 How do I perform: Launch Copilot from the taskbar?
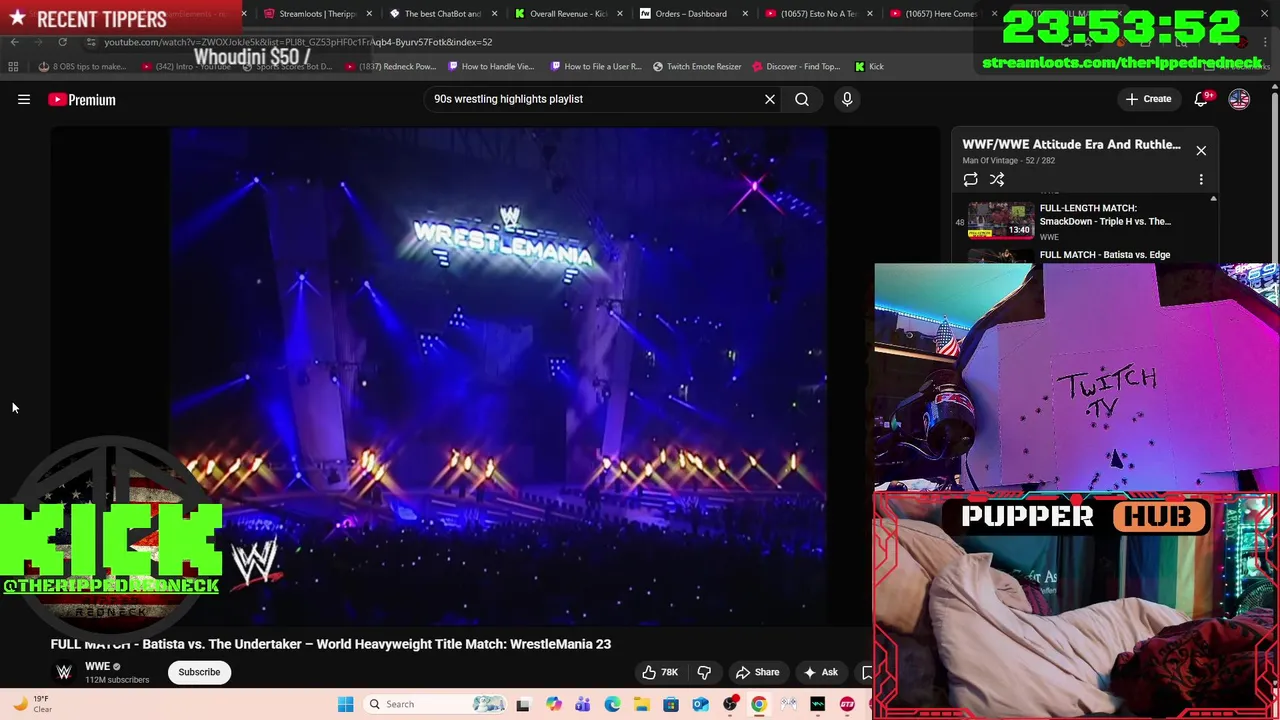click(554, 704)
